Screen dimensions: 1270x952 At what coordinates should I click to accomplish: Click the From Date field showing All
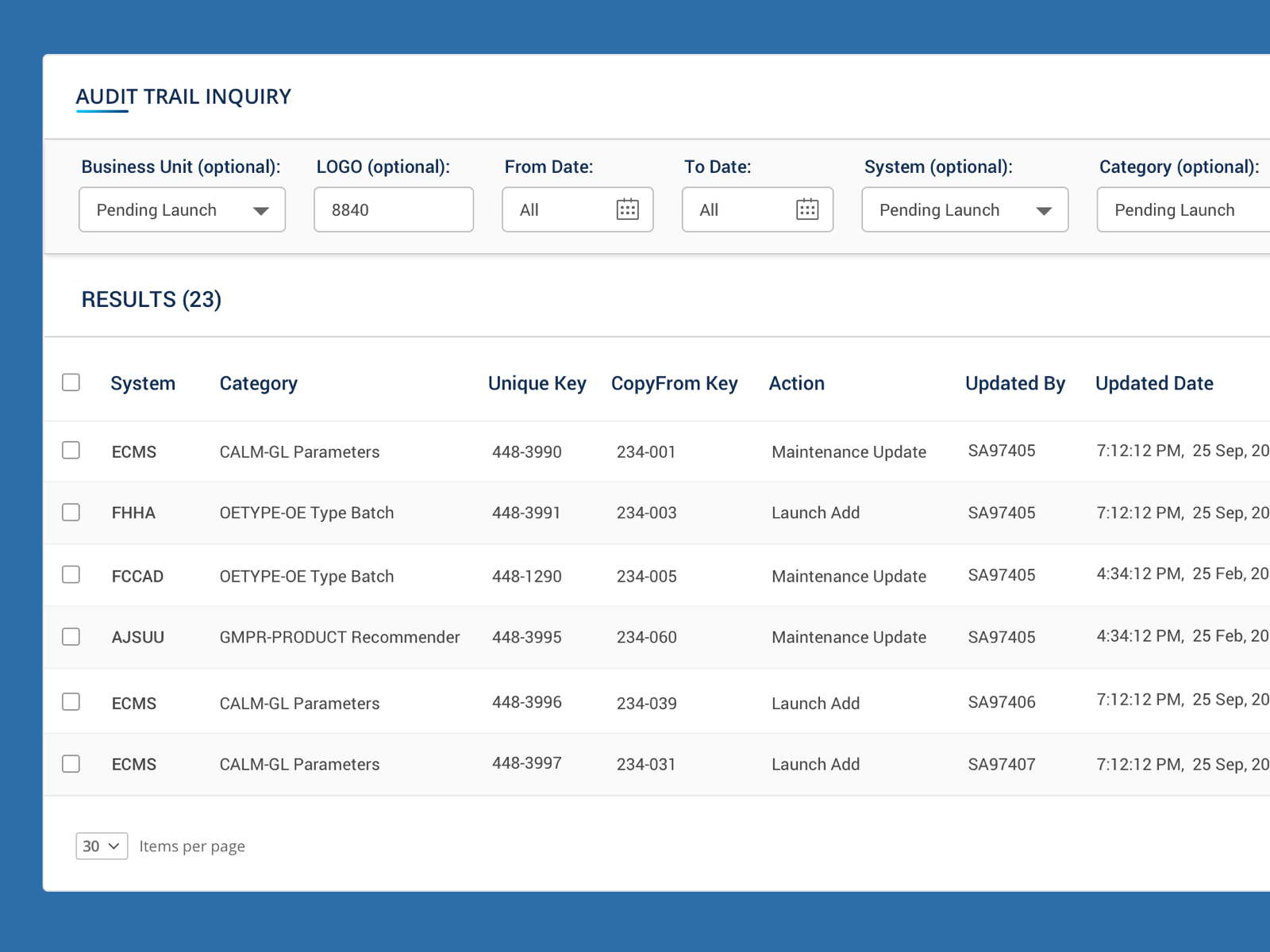coord(556,209)
